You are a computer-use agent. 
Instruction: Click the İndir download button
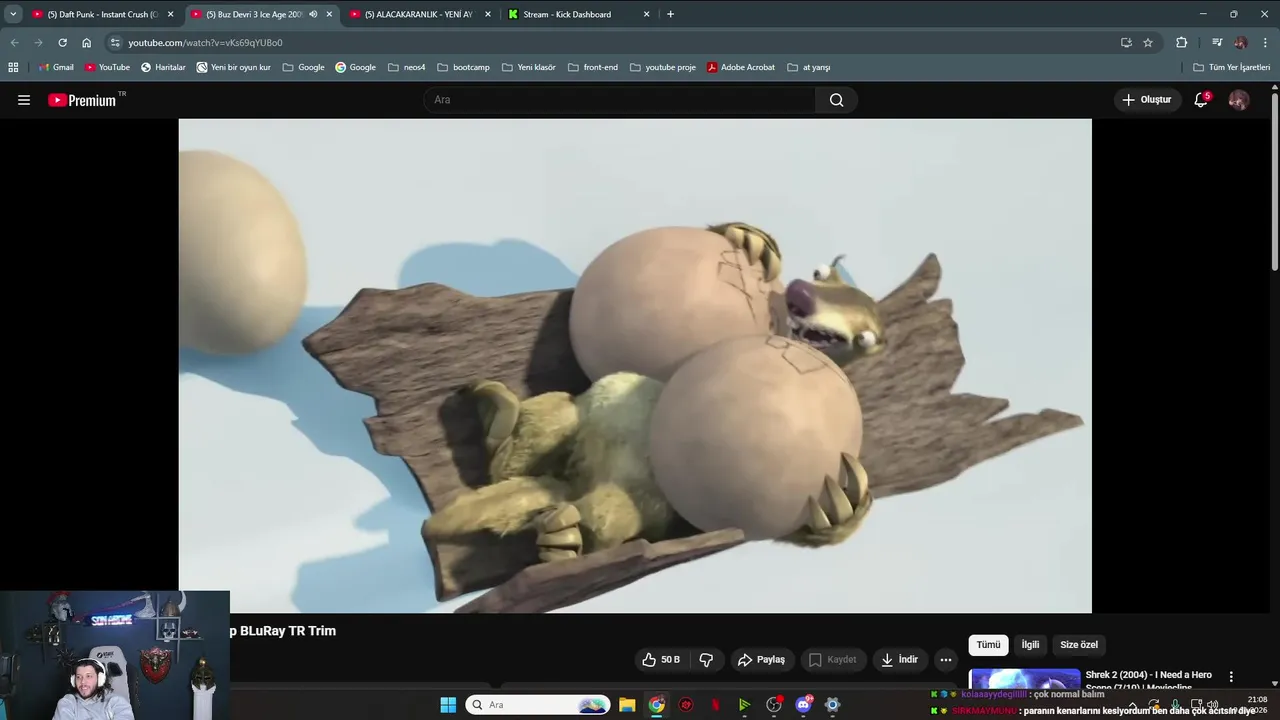[899, 660]
